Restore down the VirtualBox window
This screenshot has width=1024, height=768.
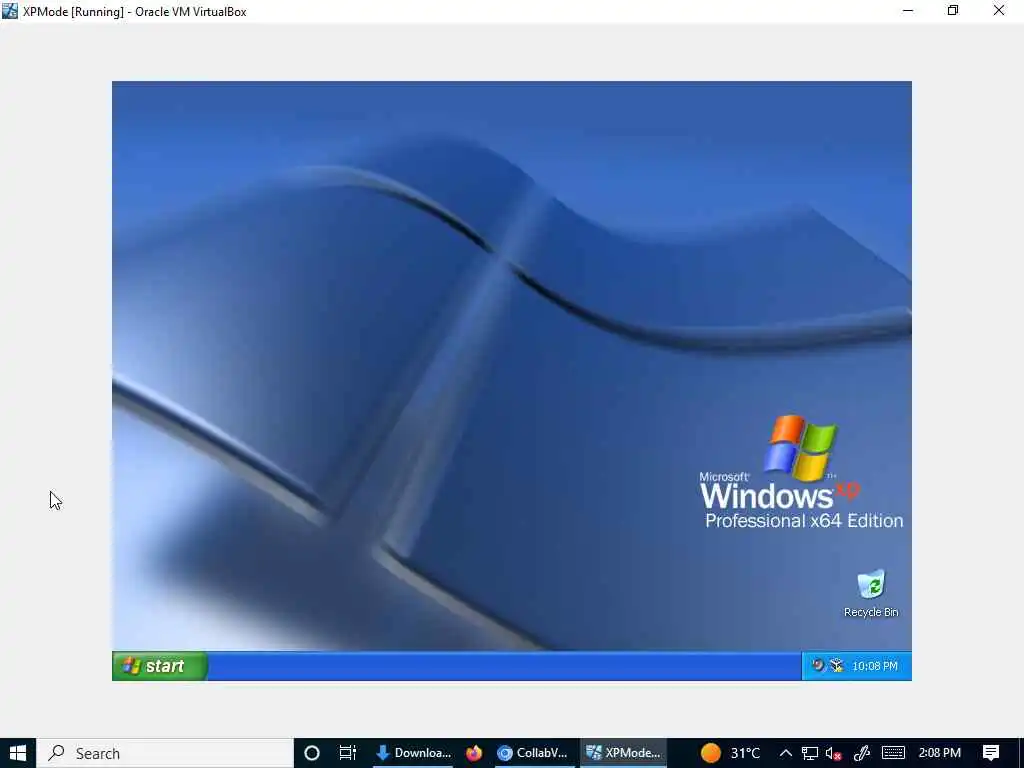click(x=953, y=10)
